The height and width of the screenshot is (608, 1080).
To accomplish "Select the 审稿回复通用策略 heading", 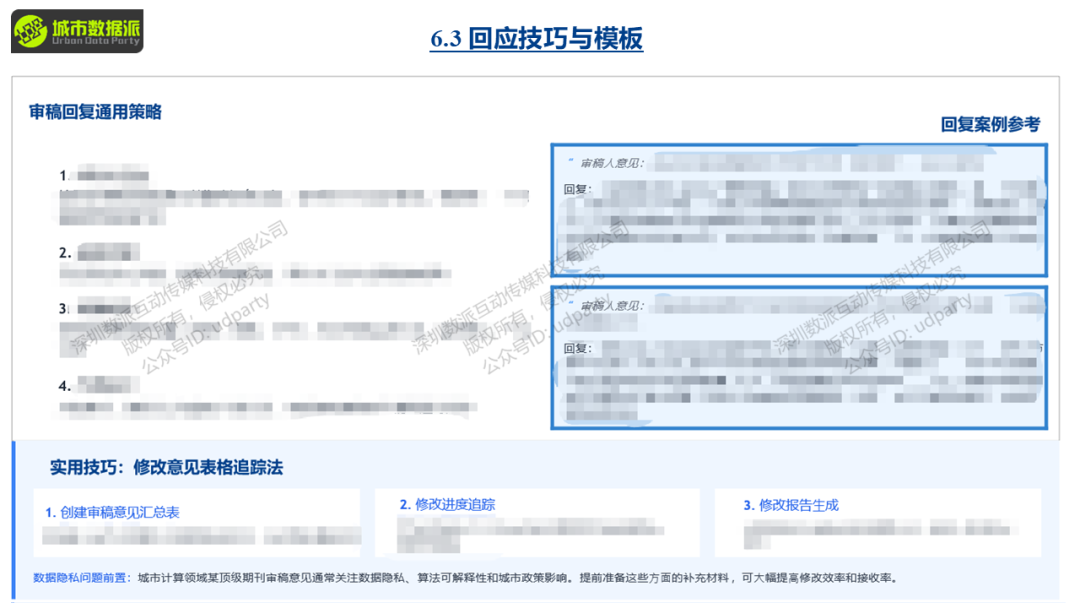I will (95, 112).
